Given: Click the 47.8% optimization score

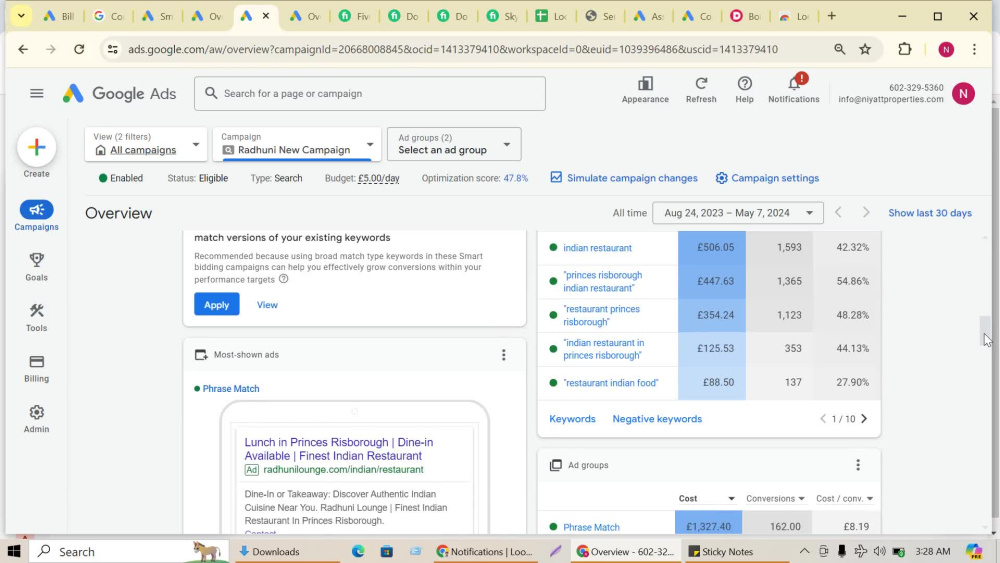Looking at the screenshot, I should tap(515, 179).
